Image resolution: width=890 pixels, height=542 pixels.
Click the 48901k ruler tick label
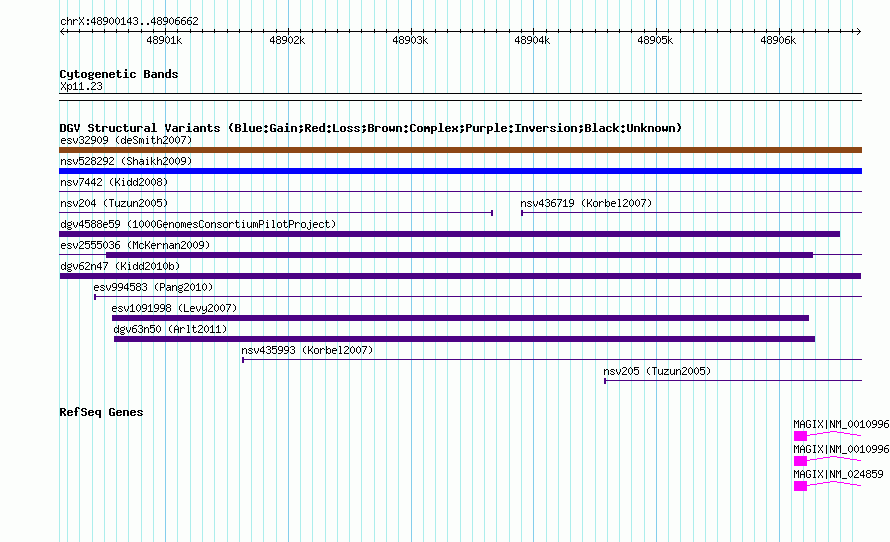[164, 40]
